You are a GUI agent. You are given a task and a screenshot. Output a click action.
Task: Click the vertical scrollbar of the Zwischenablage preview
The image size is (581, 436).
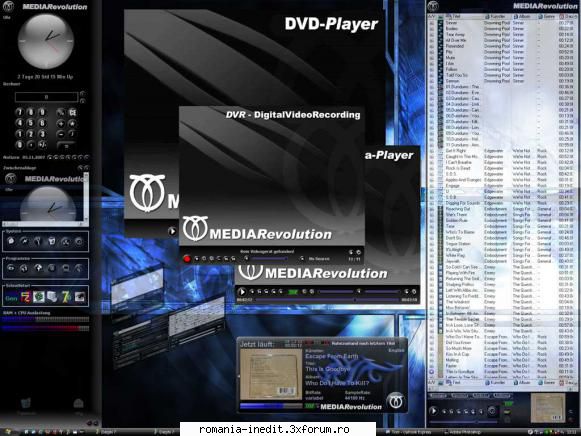tap(86, 198)
